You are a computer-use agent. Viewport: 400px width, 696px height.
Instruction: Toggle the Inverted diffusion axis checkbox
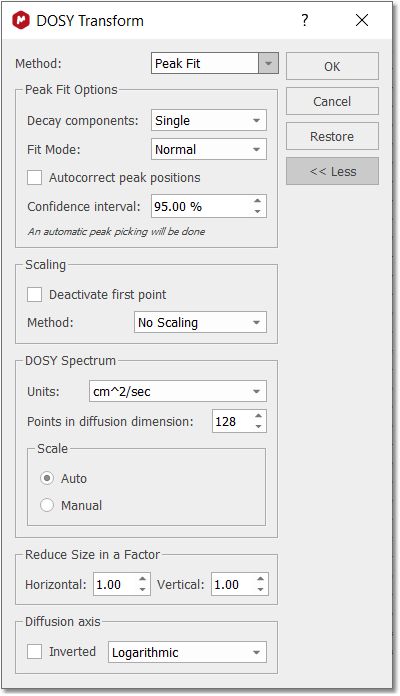[x=35, y=652]
